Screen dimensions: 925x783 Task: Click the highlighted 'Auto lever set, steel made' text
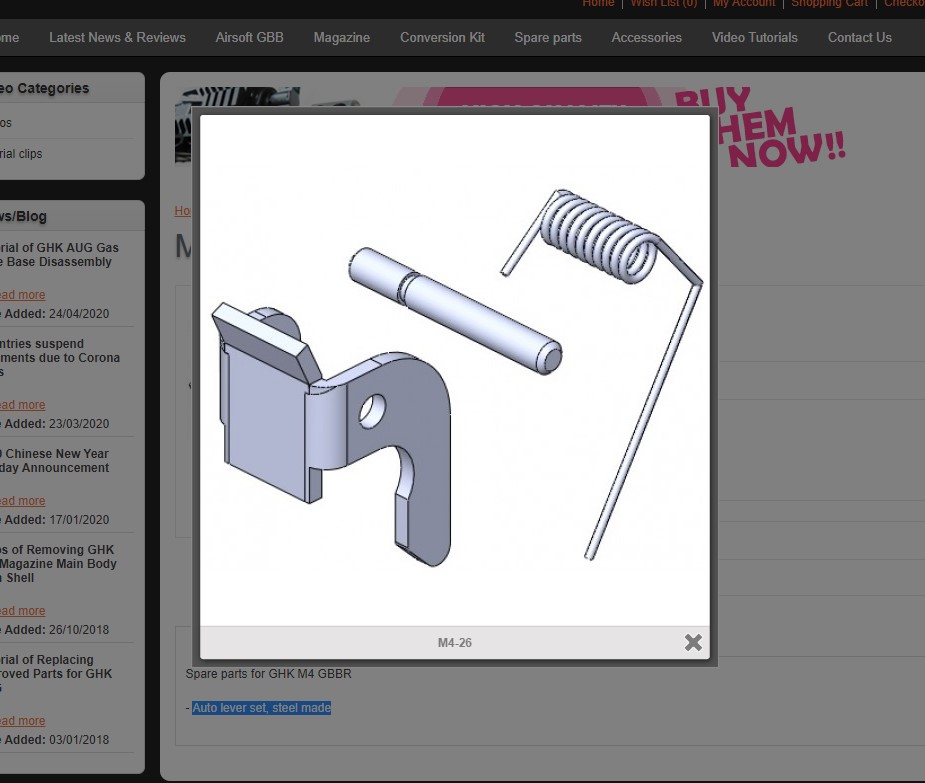(261, 708)
